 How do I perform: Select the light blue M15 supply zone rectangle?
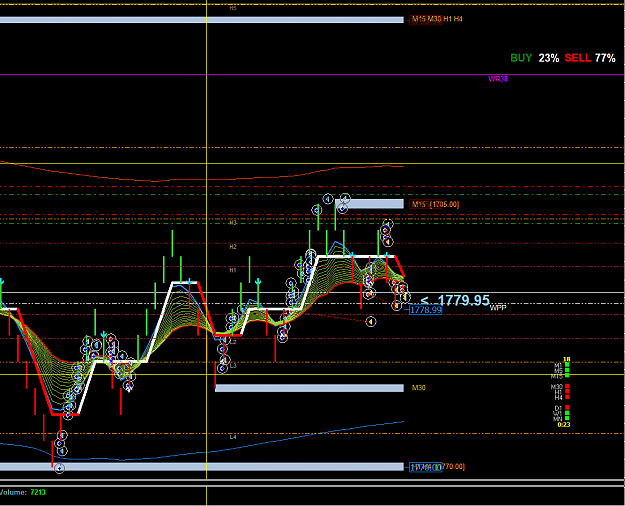(369, 204)
